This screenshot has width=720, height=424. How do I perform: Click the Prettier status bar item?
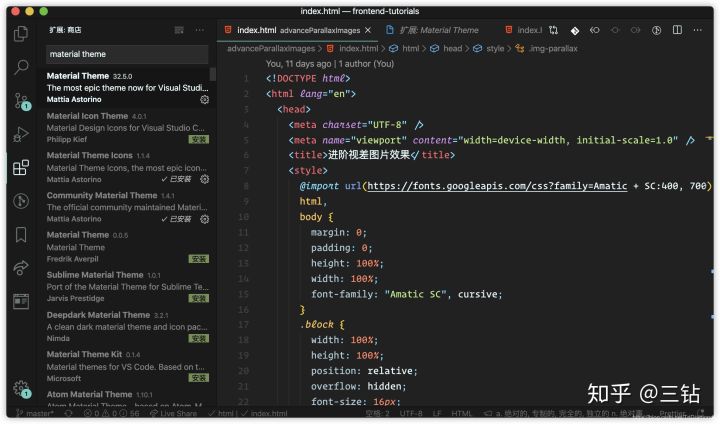(672, 413)
